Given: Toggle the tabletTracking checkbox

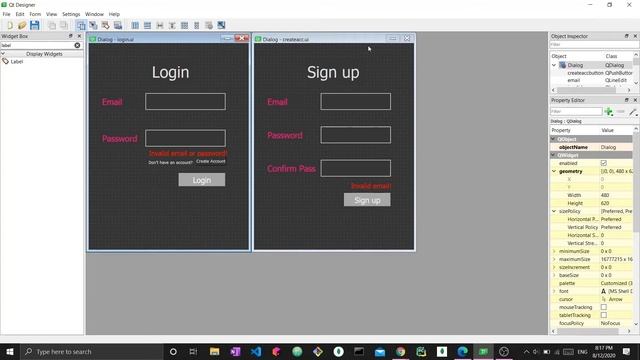Looking at the screenshot, I should click(x=604, y=315).
